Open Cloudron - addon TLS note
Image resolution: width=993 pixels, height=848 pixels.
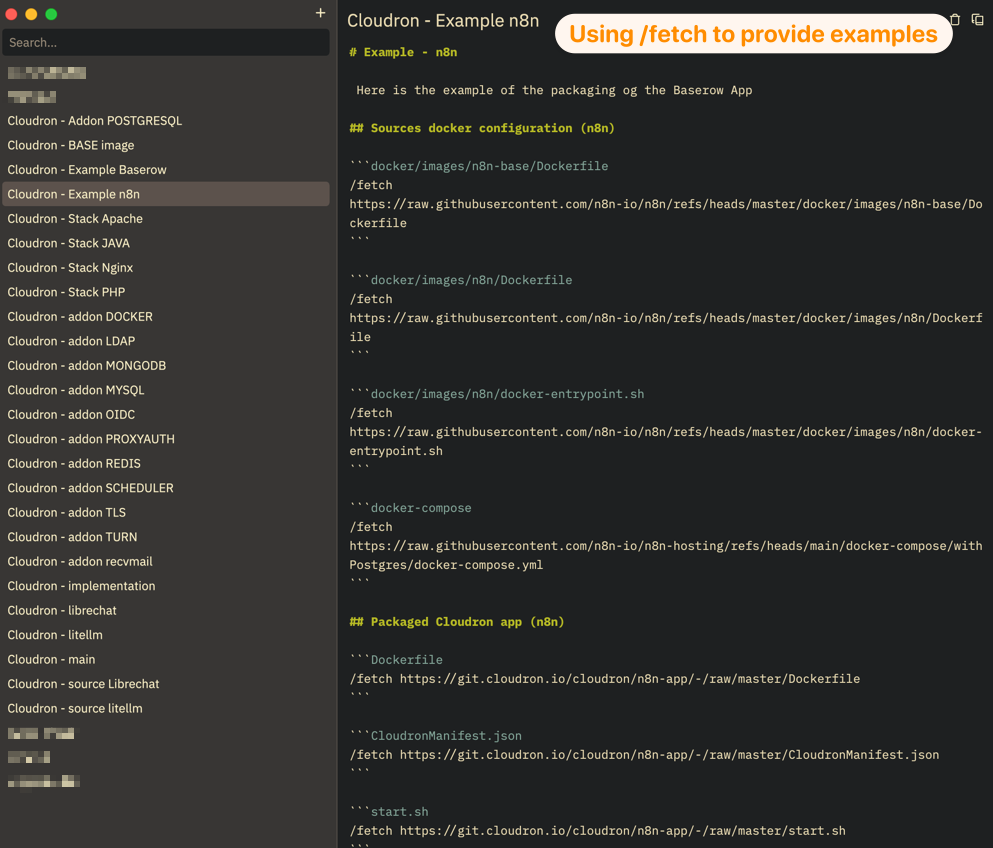click(x=166, y=512)
